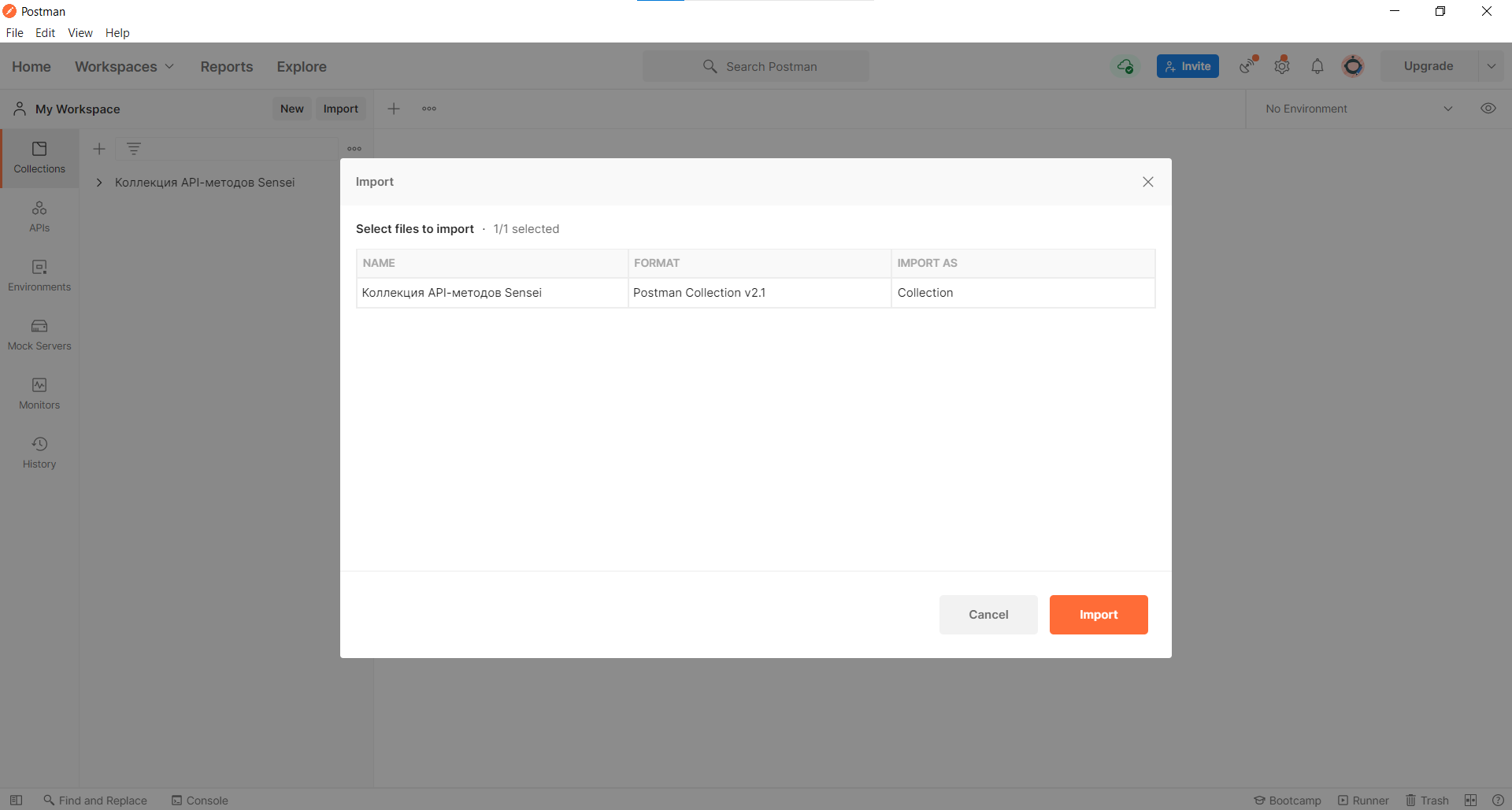Open the collections view more options dots

[354, 149]
